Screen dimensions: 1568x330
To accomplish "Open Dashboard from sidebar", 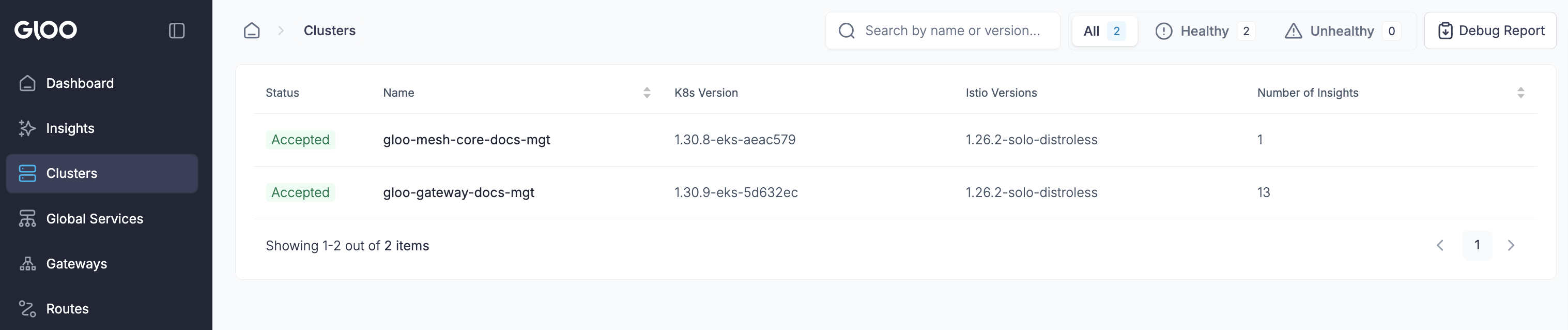I will click(102, 83).
